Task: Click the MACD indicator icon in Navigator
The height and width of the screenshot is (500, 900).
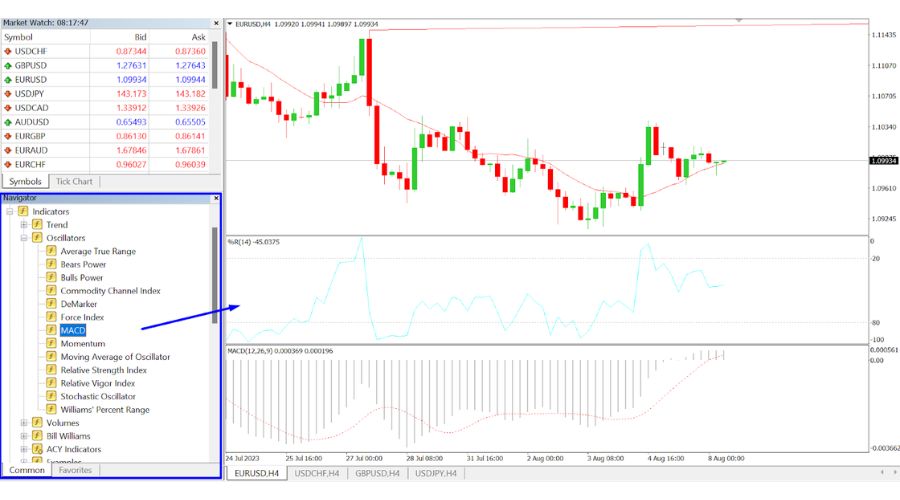Action: tap(51, 330)
